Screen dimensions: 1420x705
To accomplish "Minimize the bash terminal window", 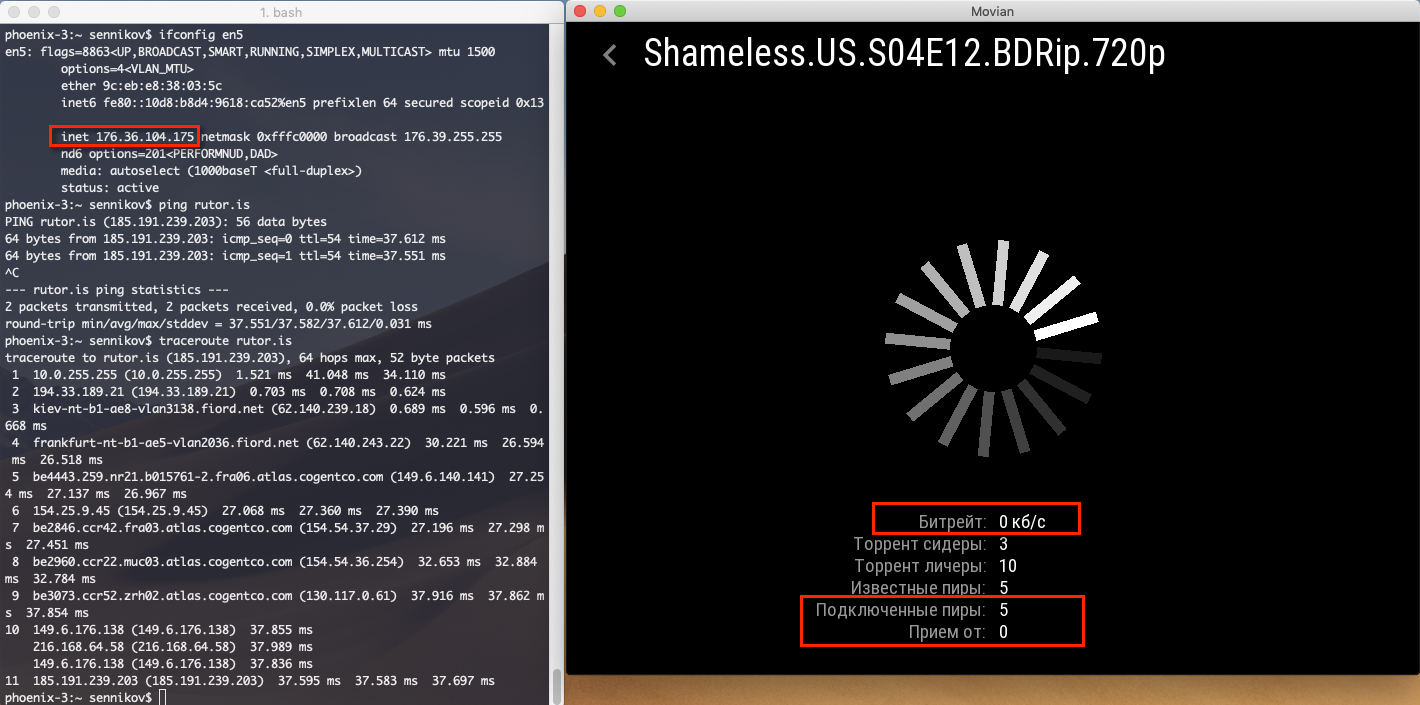I will (33, 12).
